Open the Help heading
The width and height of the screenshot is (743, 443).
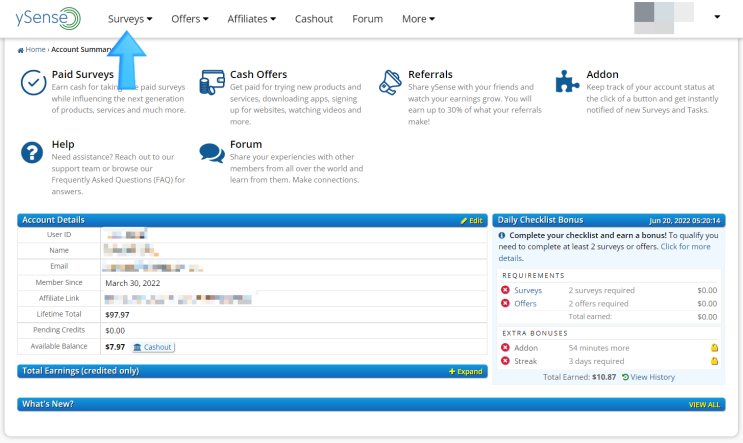[x=63, y=144]
